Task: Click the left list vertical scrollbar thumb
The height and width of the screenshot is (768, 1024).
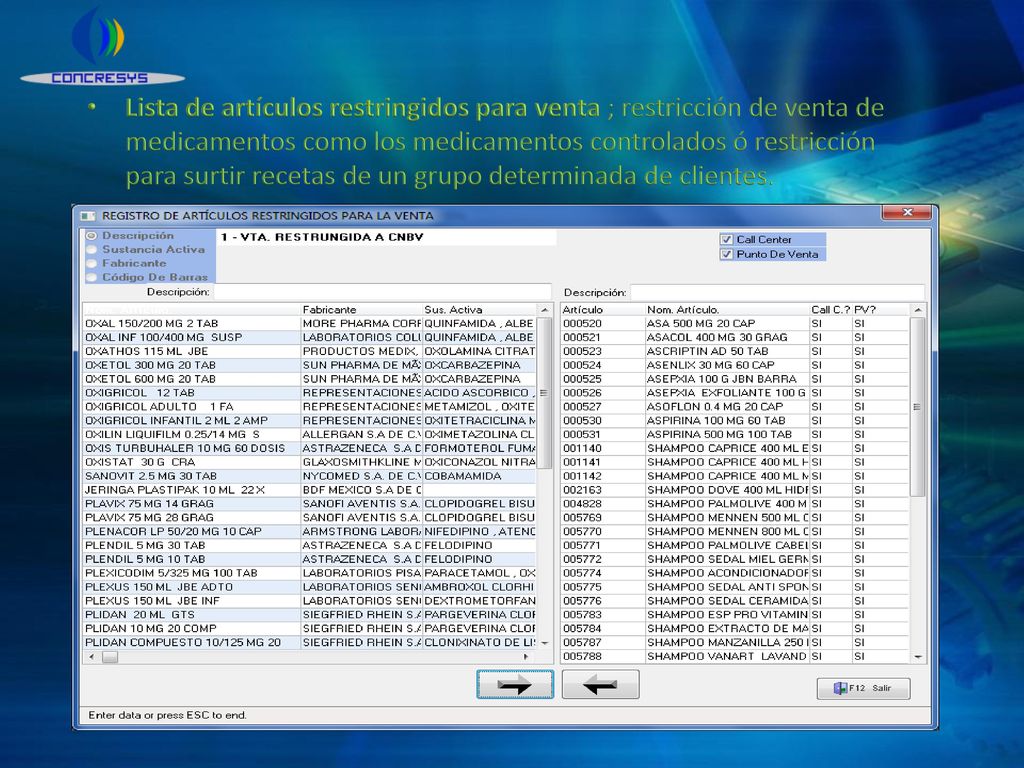Action: pyautogui.click(x=544, y=392)
